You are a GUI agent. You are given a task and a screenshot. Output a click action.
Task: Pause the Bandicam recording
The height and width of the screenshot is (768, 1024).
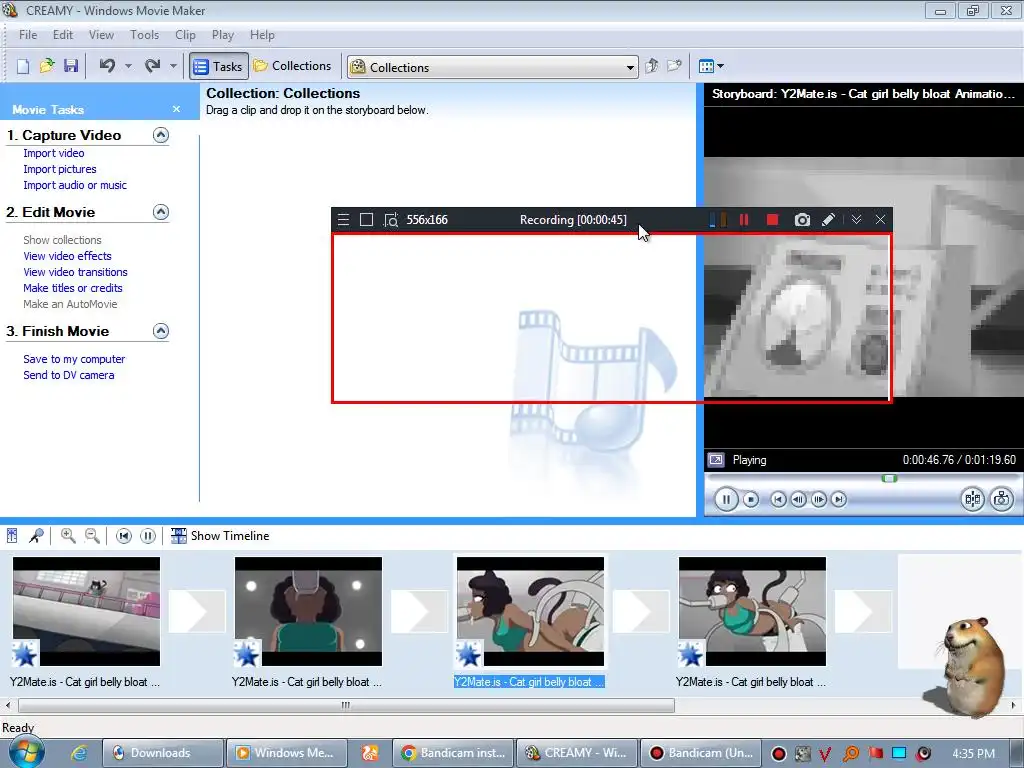(744, 219)
